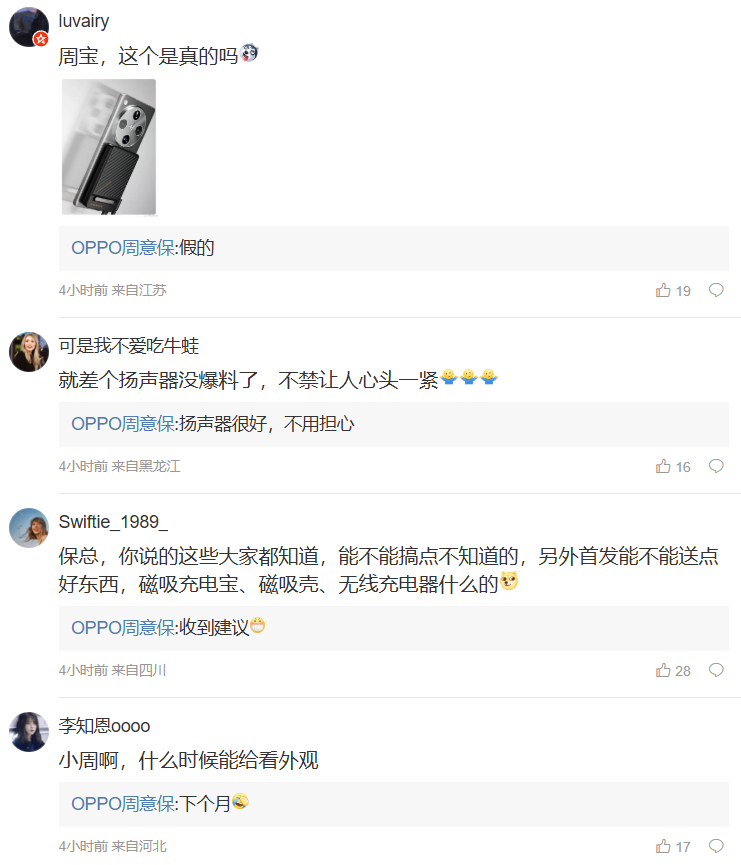
Task: Click OPPO周意保 in the reply '假的'
Action: pyautogui.click(x=122, y=248)
